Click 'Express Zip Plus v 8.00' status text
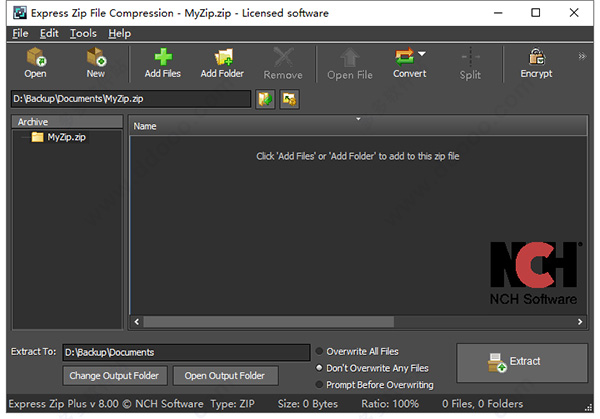 [64, 404]
